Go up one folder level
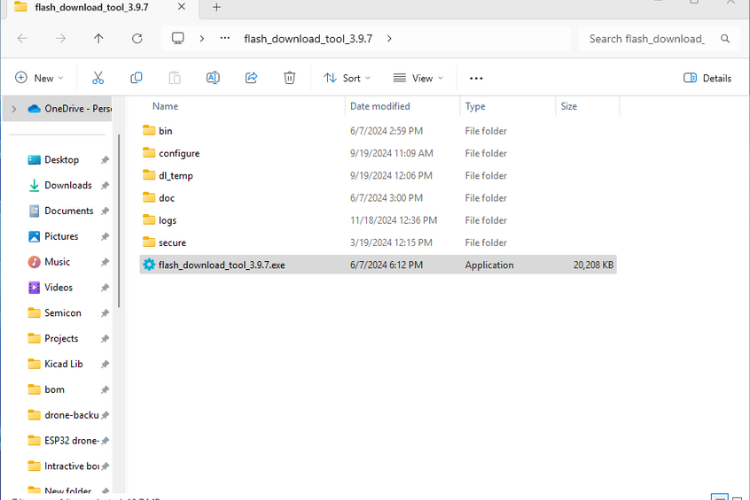This screenshot has width=750, height=500. (99, 39)
